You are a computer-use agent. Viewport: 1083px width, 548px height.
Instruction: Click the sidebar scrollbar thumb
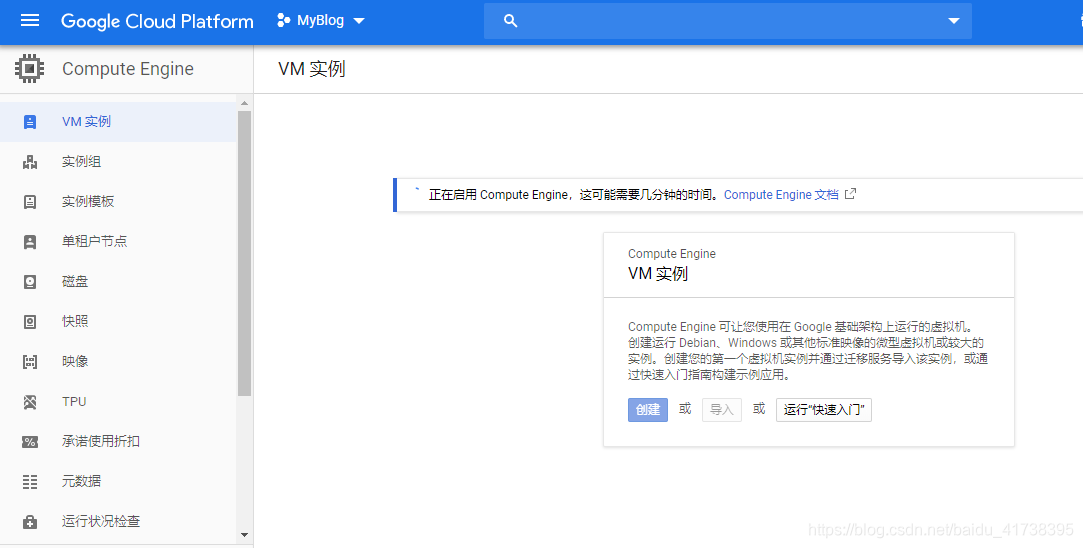(244, 253)
